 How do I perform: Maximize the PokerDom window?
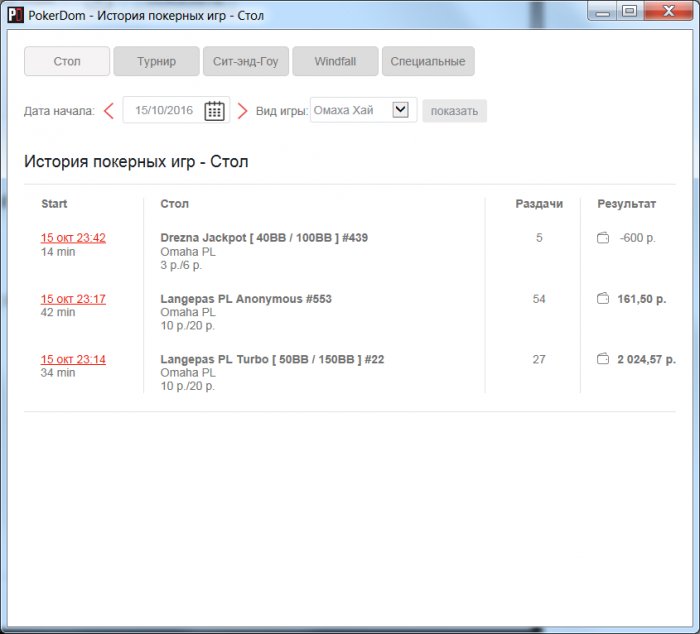[629, 11]
